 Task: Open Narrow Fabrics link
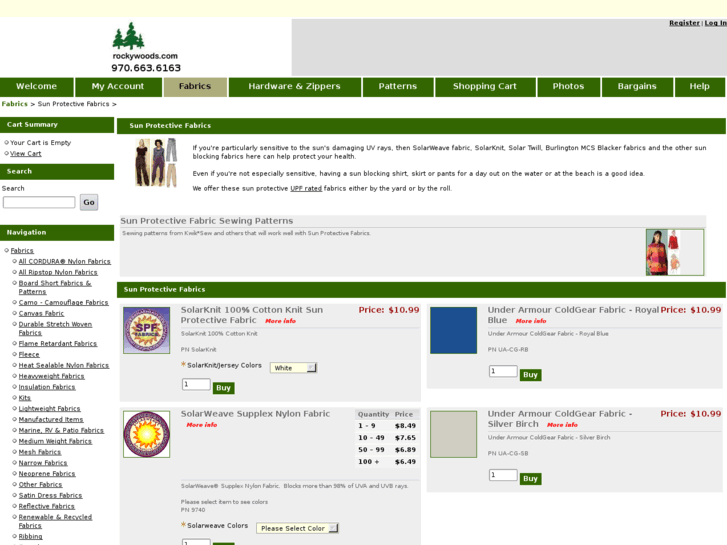click(x=43, y=463)
